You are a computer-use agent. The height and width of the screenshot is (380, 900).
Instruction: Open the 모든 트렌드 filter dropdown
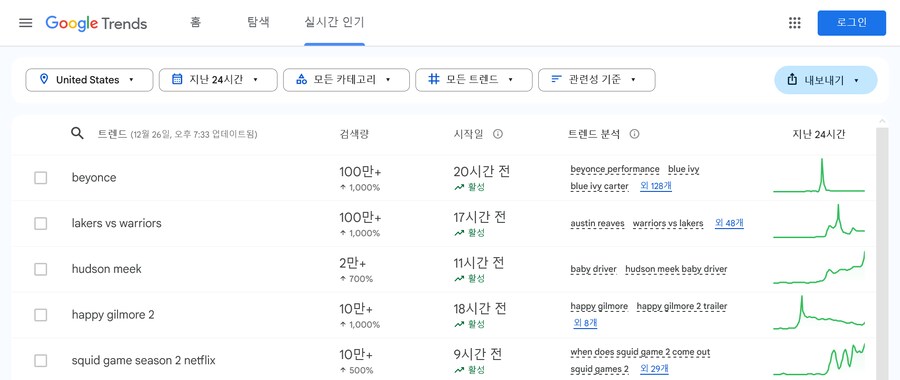(474, 80)
